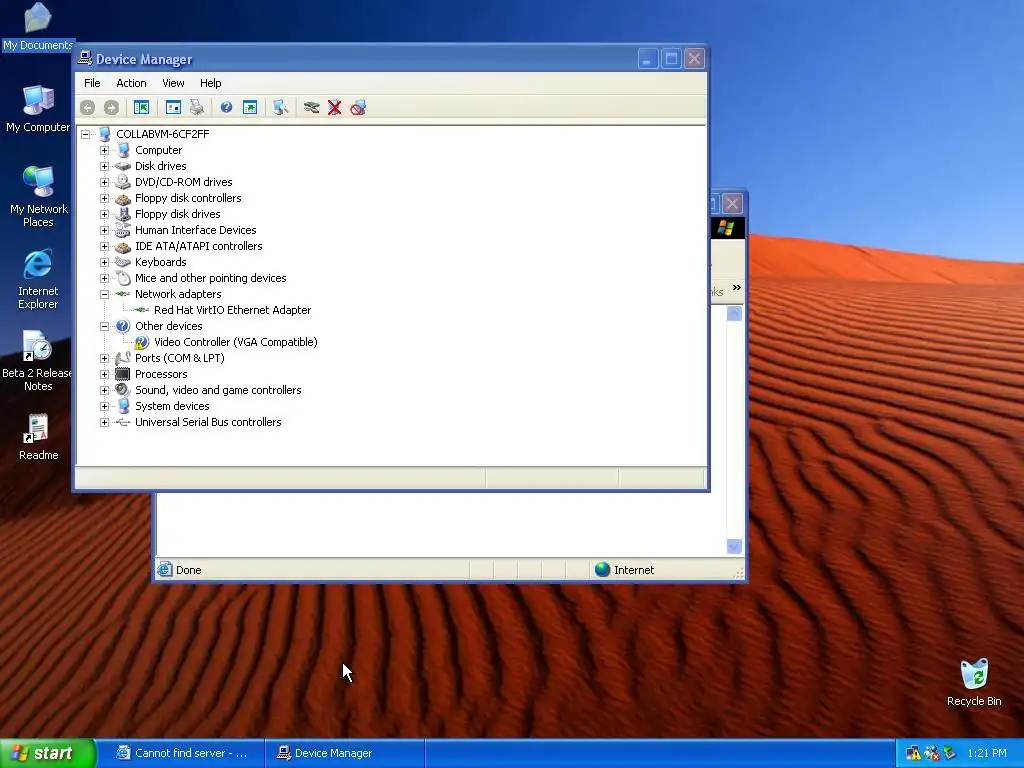Image resolution: width=1024 pixels, height=768 pixels.
Task: Open My Documents desktop icon
Action: tap(38, 26)
